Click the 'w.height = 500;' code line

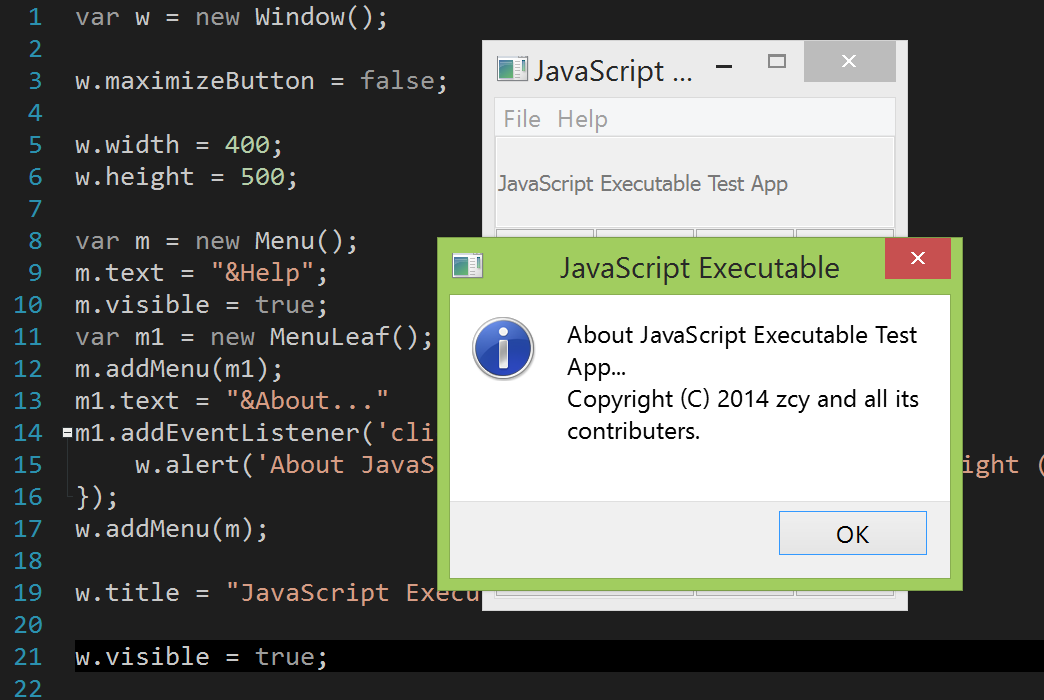pos(186,177)
